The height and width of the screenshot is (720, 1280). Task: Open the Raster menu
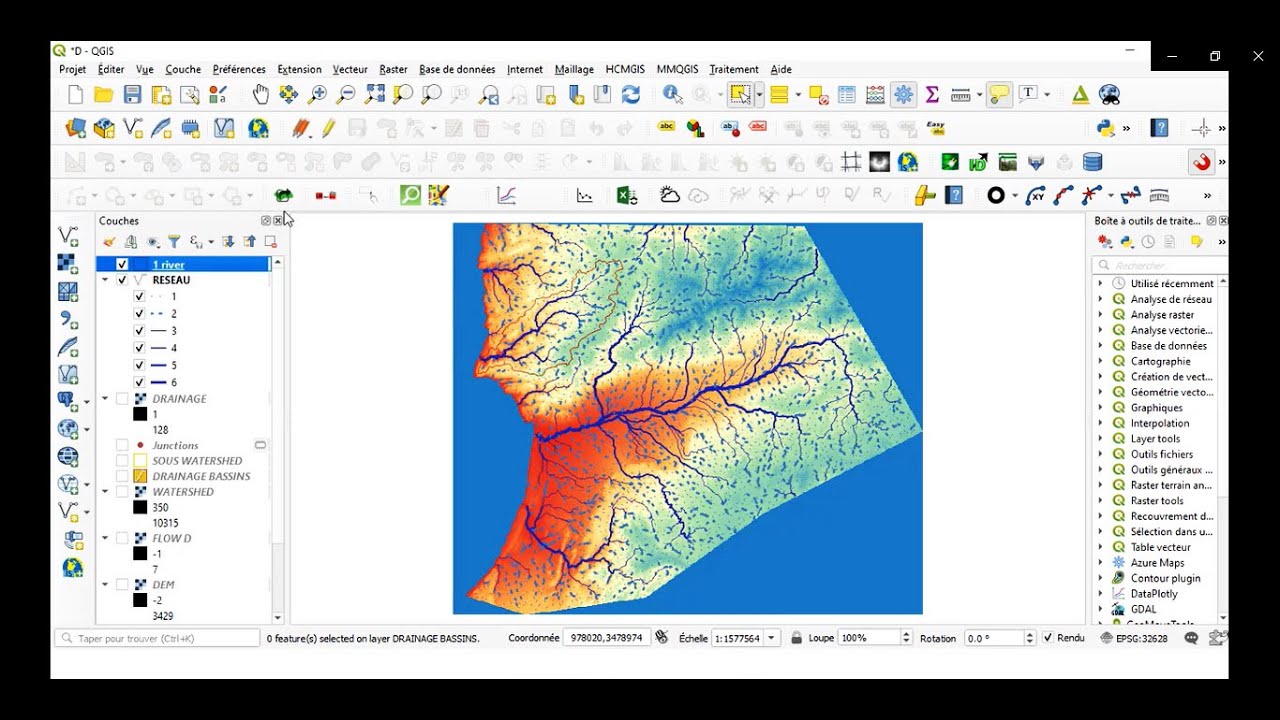pos(393,70)
